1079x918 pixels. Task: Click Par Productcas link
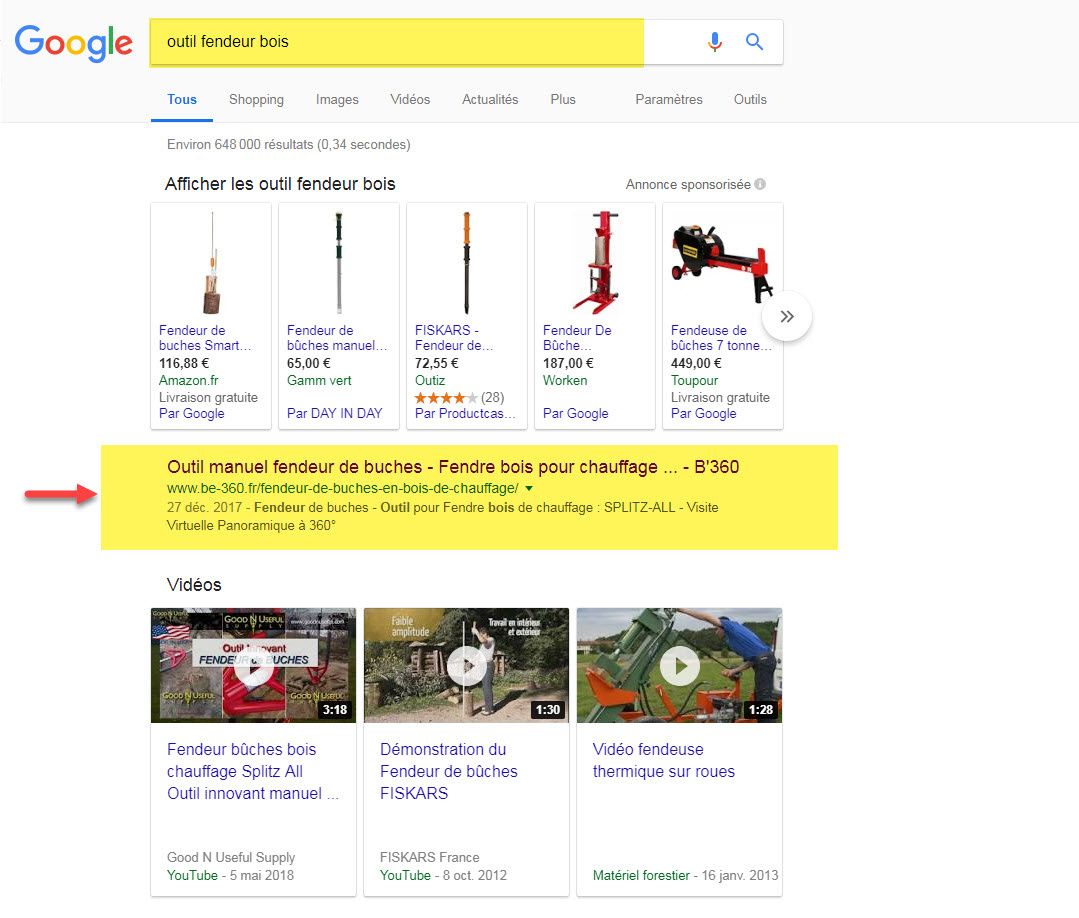point(464,414)
